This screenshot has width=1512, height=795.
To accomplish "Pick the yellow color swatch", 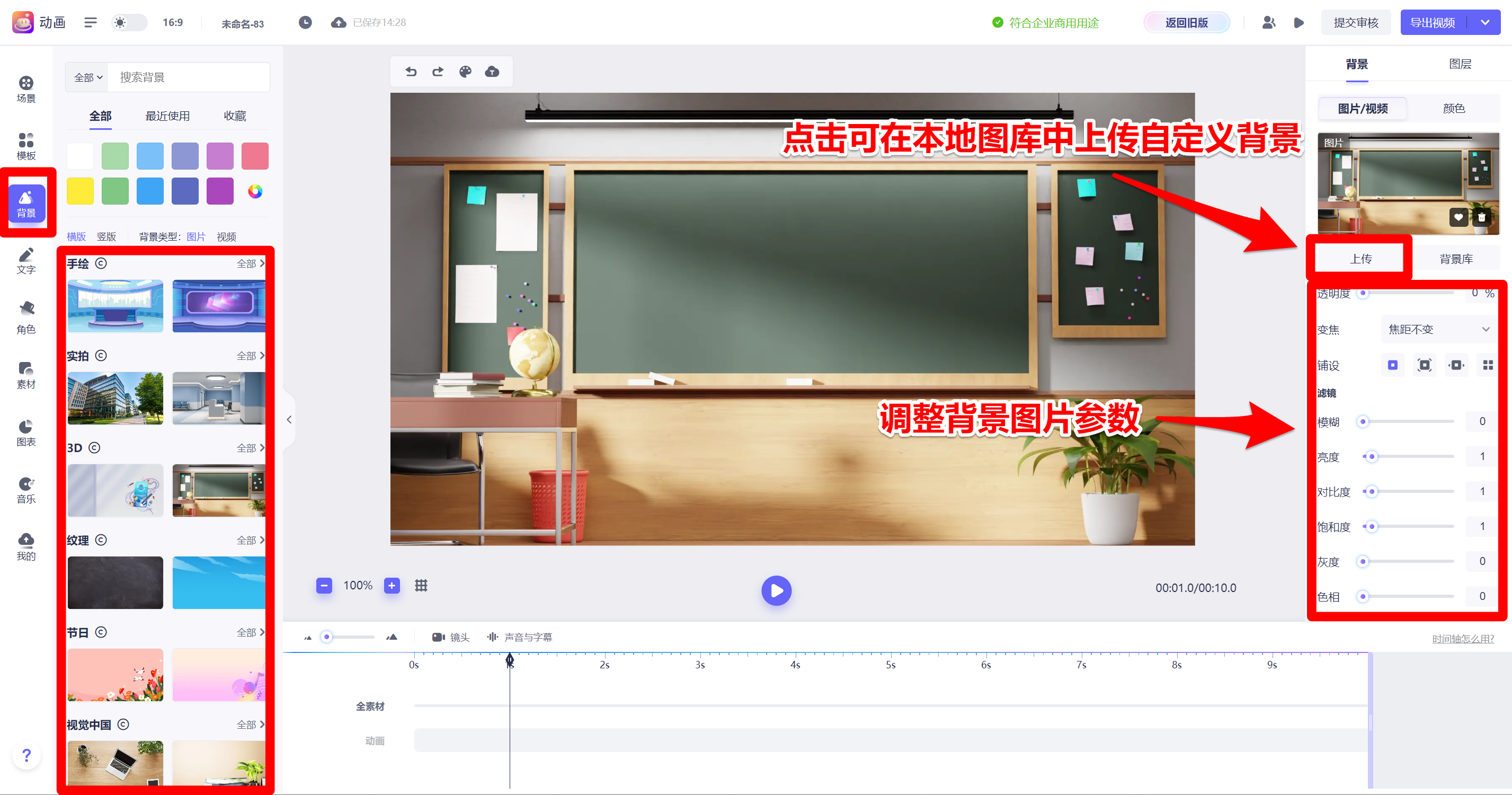I will (x=80, y=191).
